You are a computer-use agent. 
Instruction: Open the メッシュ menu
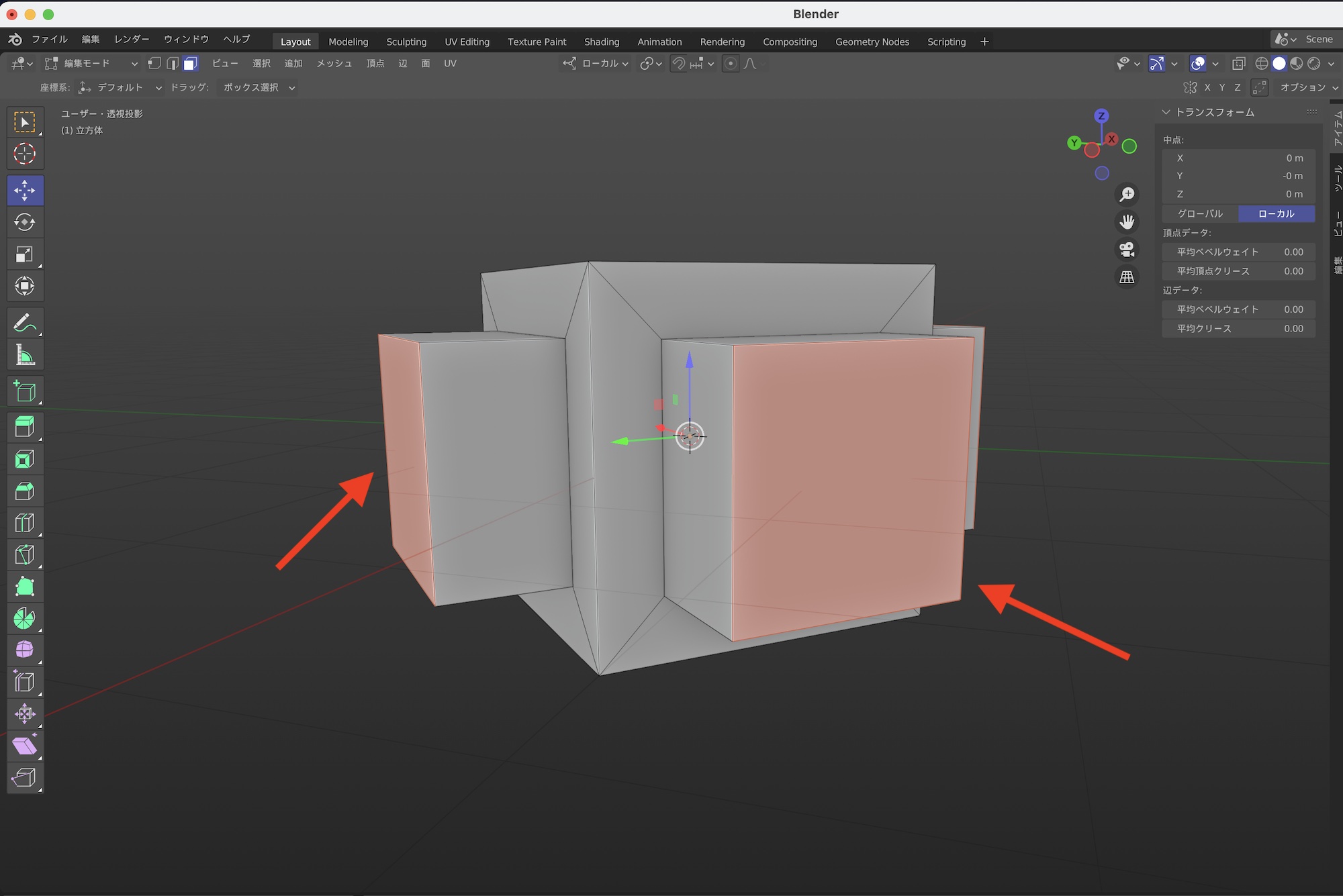[x=334, y=63]
